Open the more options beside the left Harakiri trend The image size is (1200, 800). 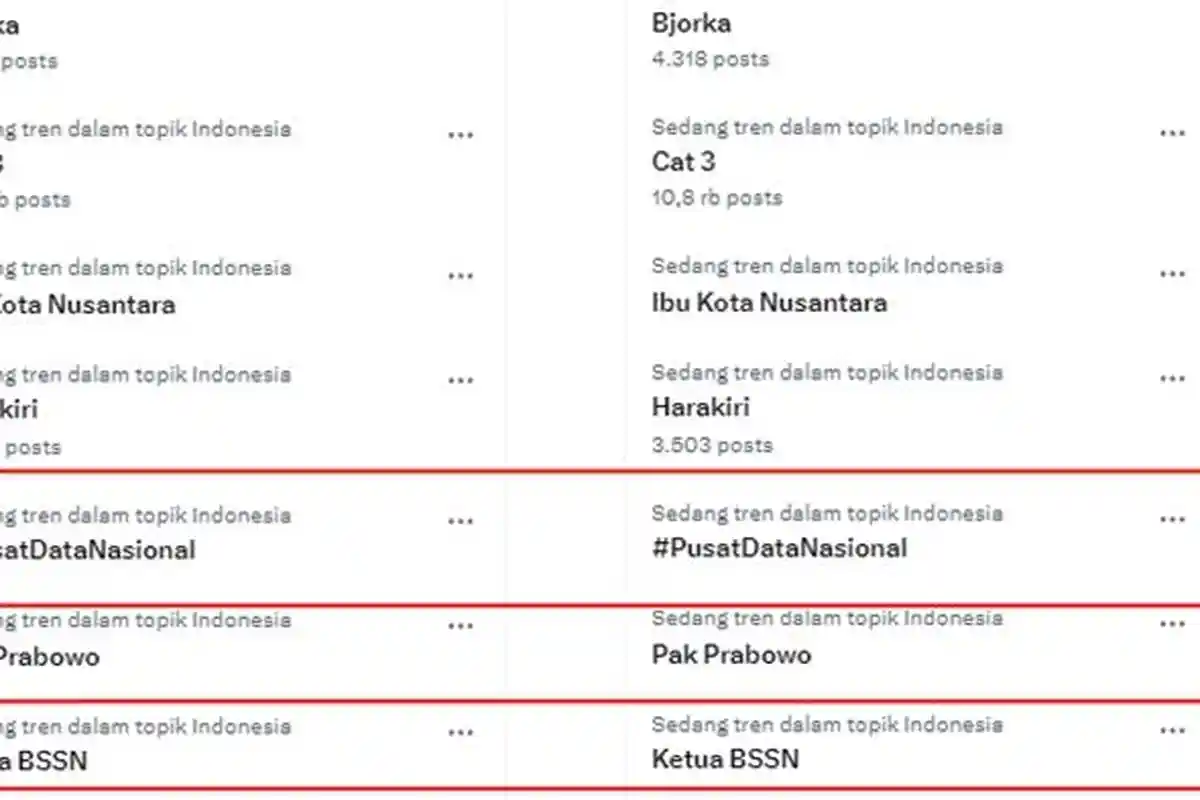(x=461, y=380)
